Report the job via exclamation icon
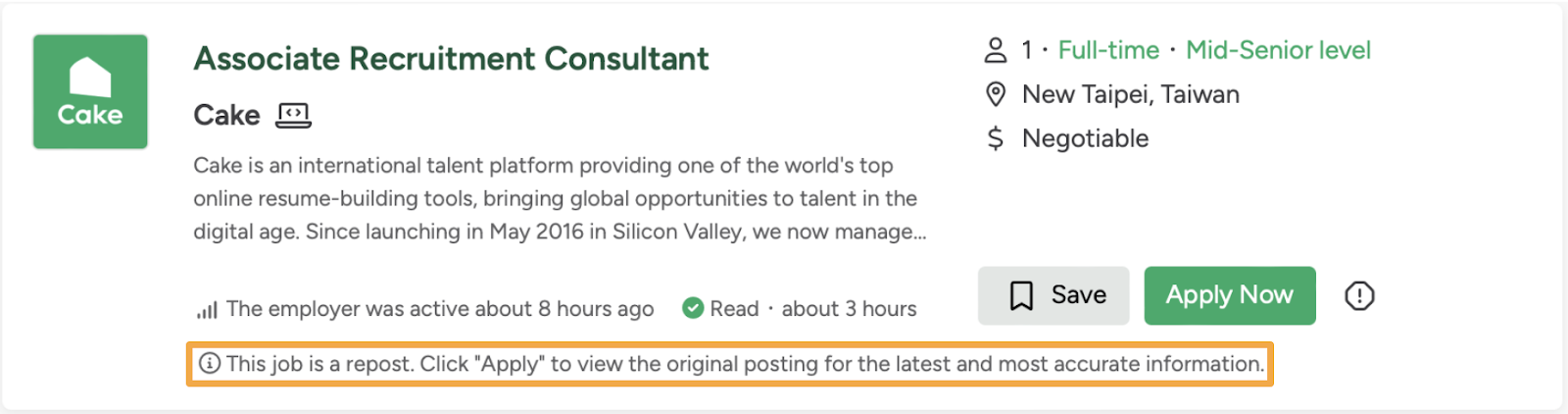This screenshot has height=414, width=1568. [1359, 295]
